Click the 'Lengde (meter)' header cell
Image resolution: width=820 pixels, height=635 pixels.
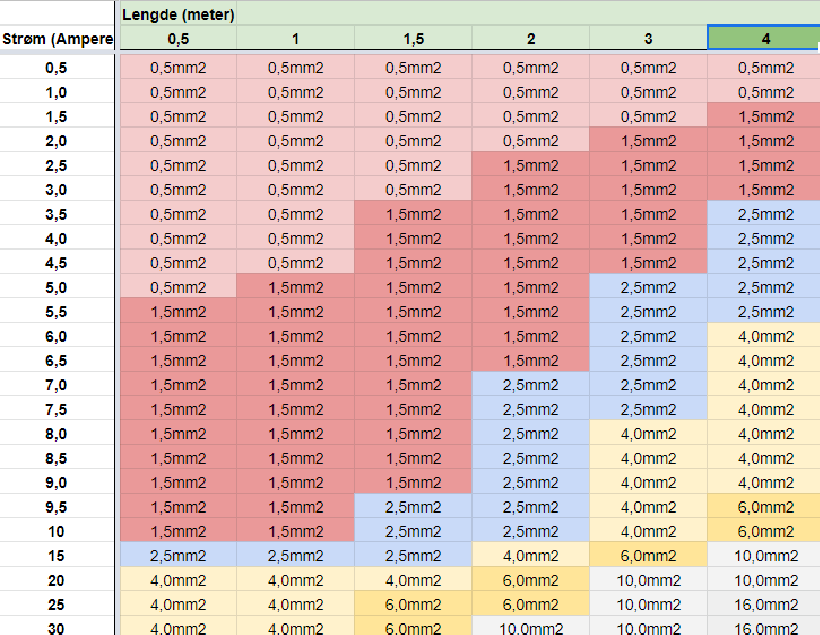(178, 14)
